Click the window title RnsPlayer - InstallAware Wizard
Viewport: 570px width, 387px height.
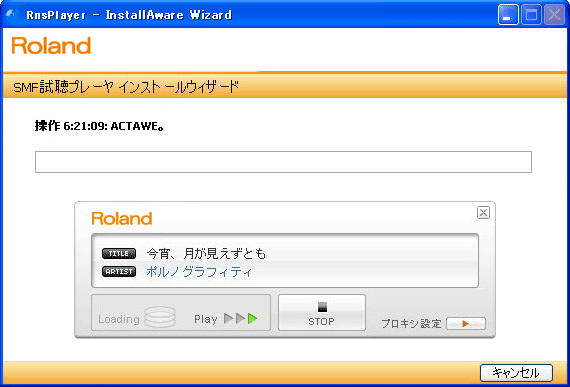[129, 15]
